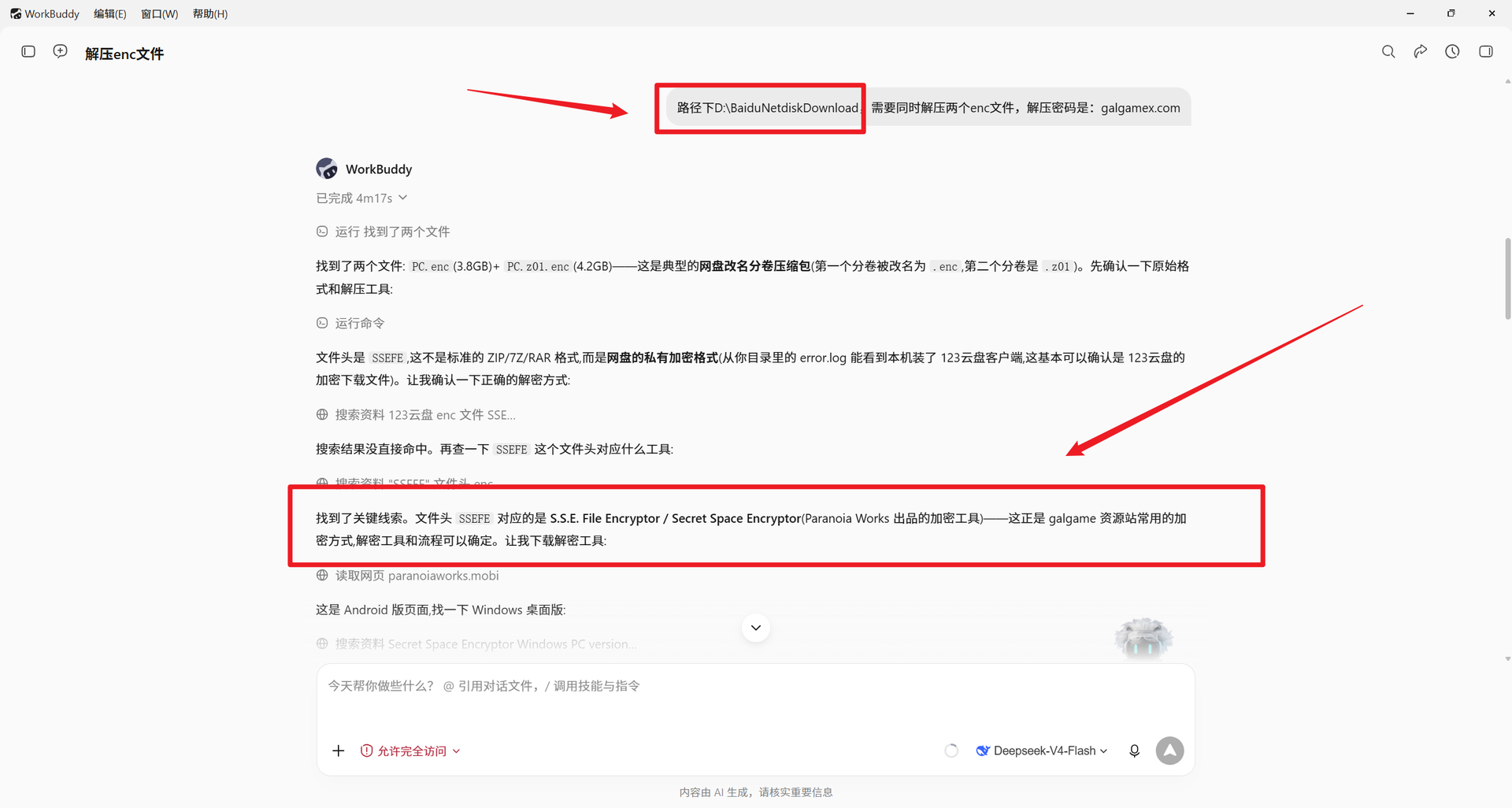Click bold text 网盘改名分卷压缩包
This screenshot has height=808, width=1512.
click(755, 266)
